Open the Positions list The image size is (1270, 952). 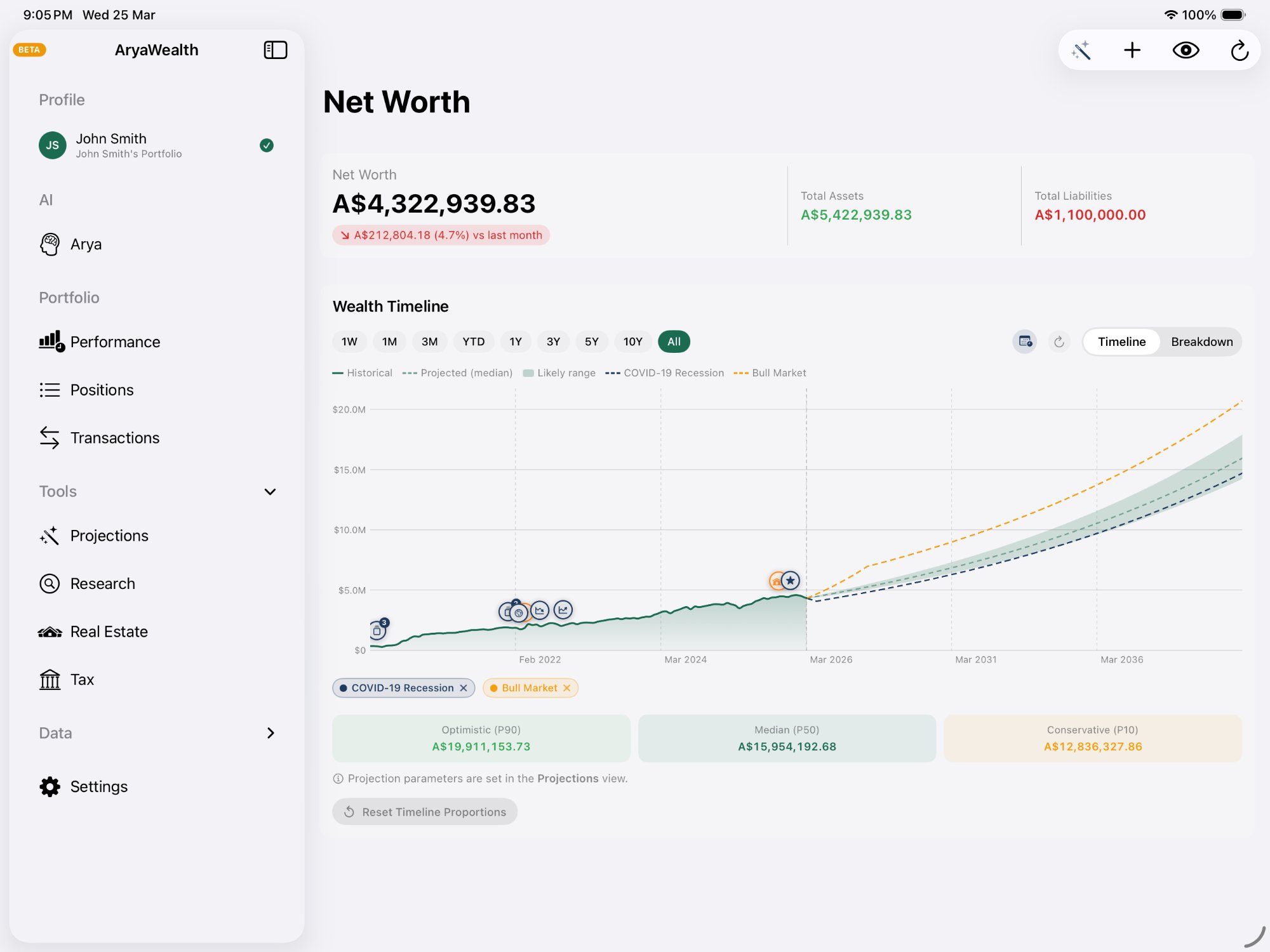coord(102,390)
